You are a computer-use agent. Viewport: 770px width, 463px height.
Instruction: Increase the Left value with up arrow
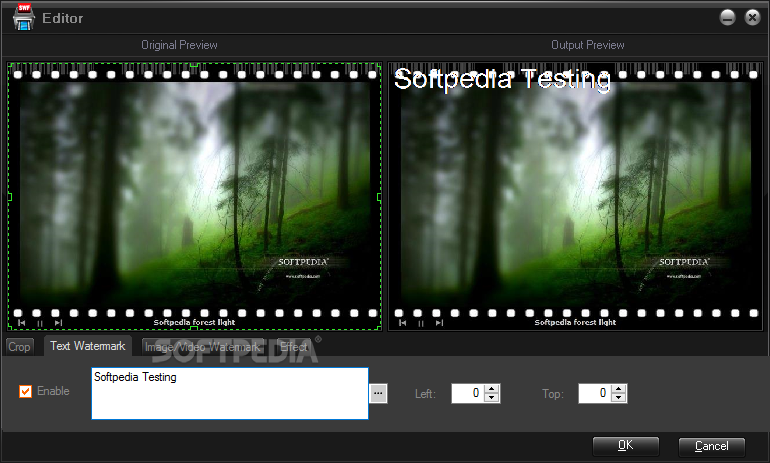(x=491, y=388)
